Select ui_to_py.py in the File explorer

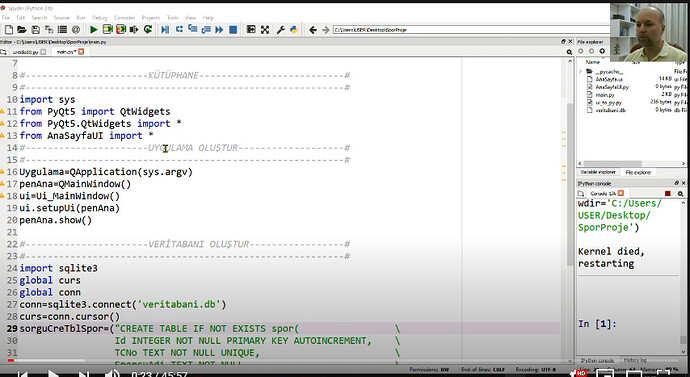[x=609, y=102]
